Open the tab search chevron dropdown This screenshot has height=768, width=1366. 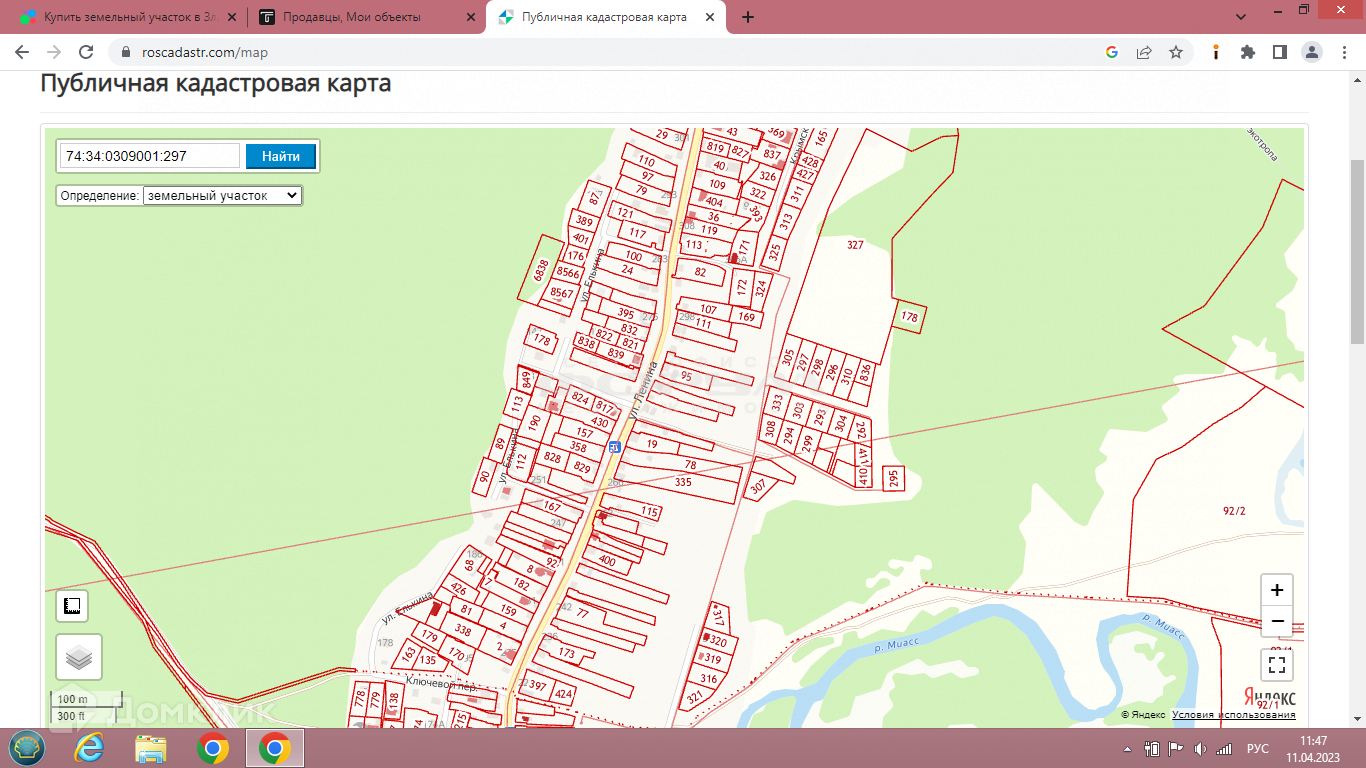click(1241, 17)
